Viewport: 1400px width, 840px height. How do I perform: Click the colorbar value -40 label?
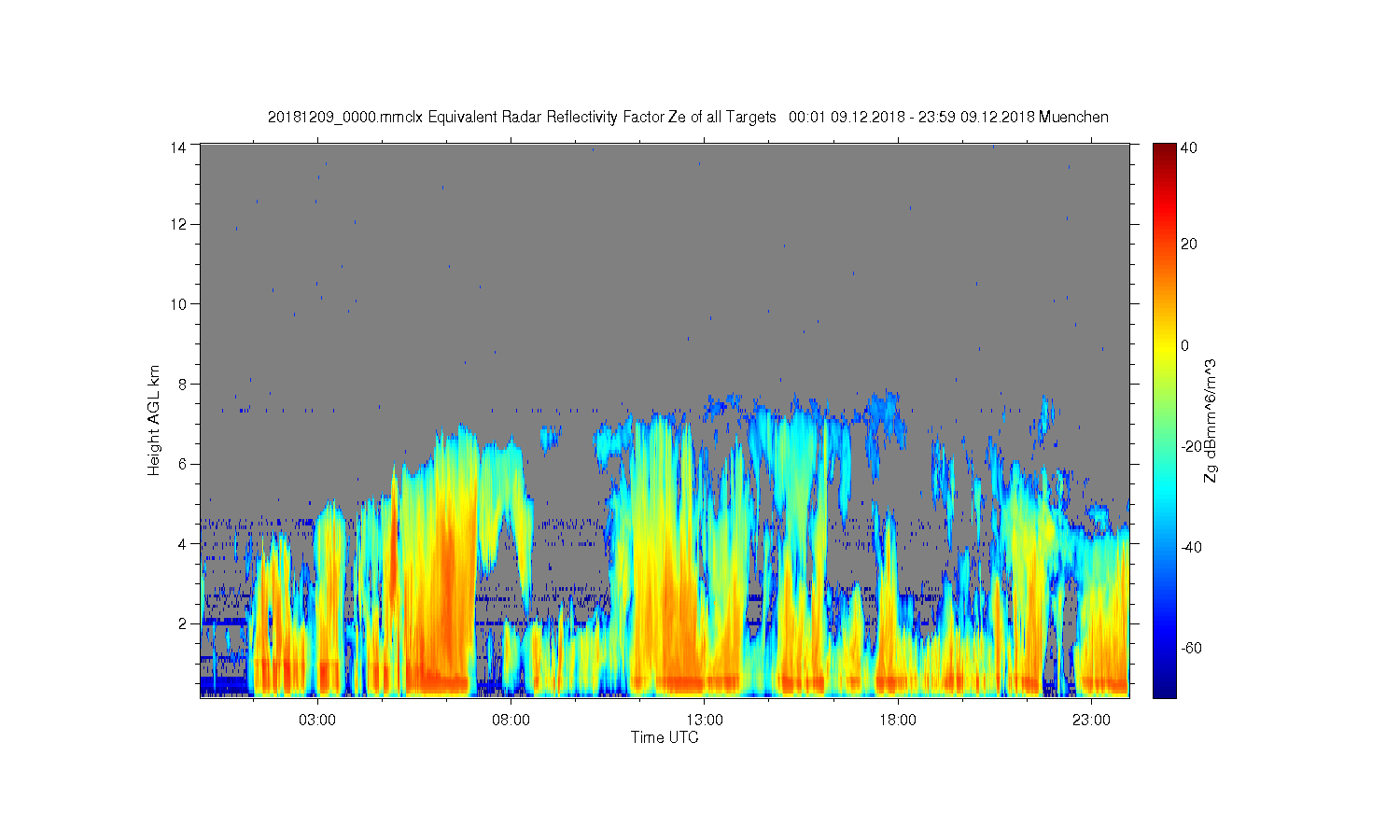(x=1192, y=547)
